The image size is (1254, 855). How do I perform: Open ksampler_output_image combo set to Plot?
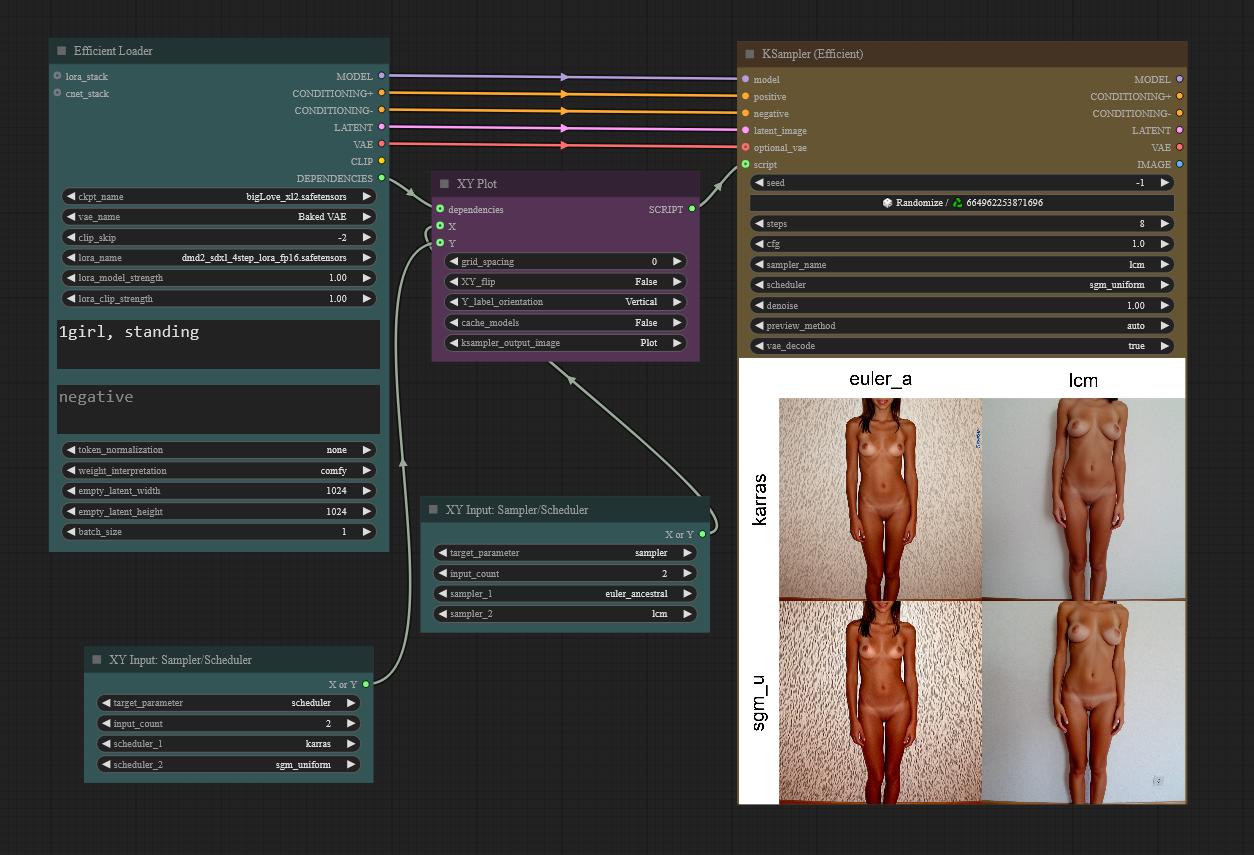click(x=565, y=343)
